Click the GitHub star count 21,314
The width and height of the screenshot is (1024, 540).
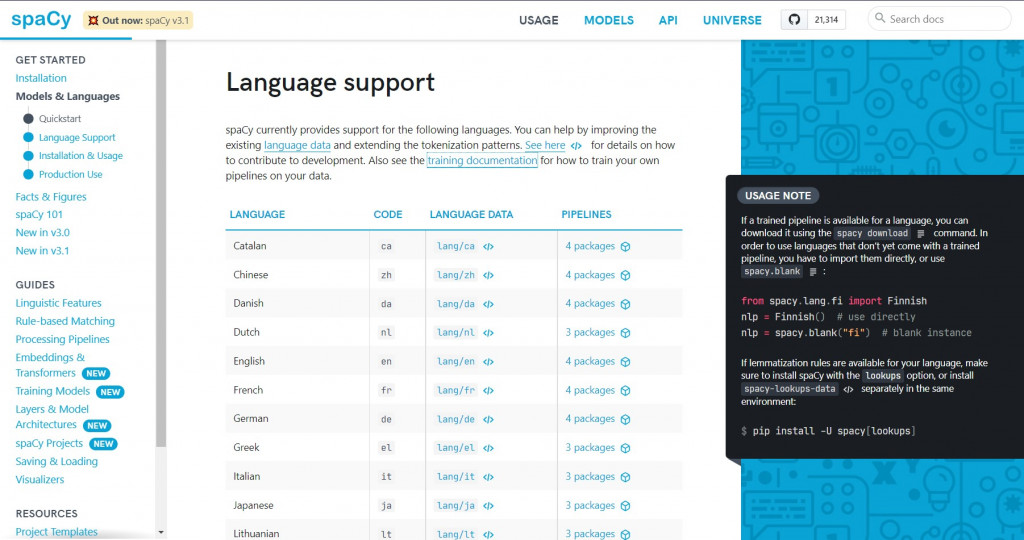point(826,20)
